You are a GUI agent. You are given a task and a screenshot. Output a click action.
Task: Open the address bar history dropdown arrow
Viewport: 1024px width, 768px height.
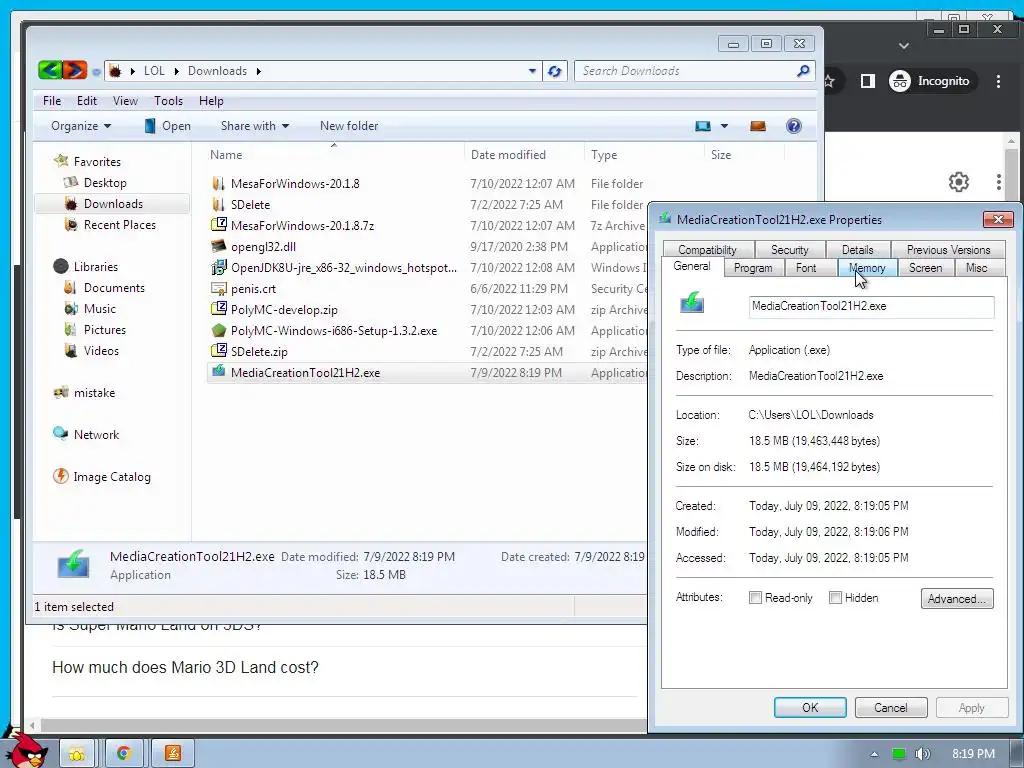click(532, 71)
